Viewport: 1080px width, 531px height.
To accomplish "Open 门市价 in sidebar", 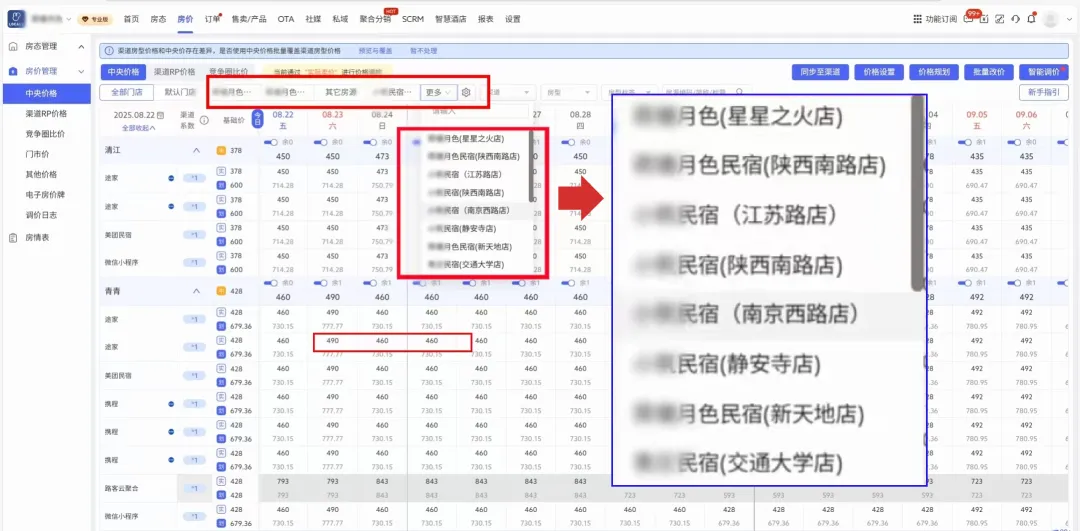I will pyautogui.click(x=36, y=154).
